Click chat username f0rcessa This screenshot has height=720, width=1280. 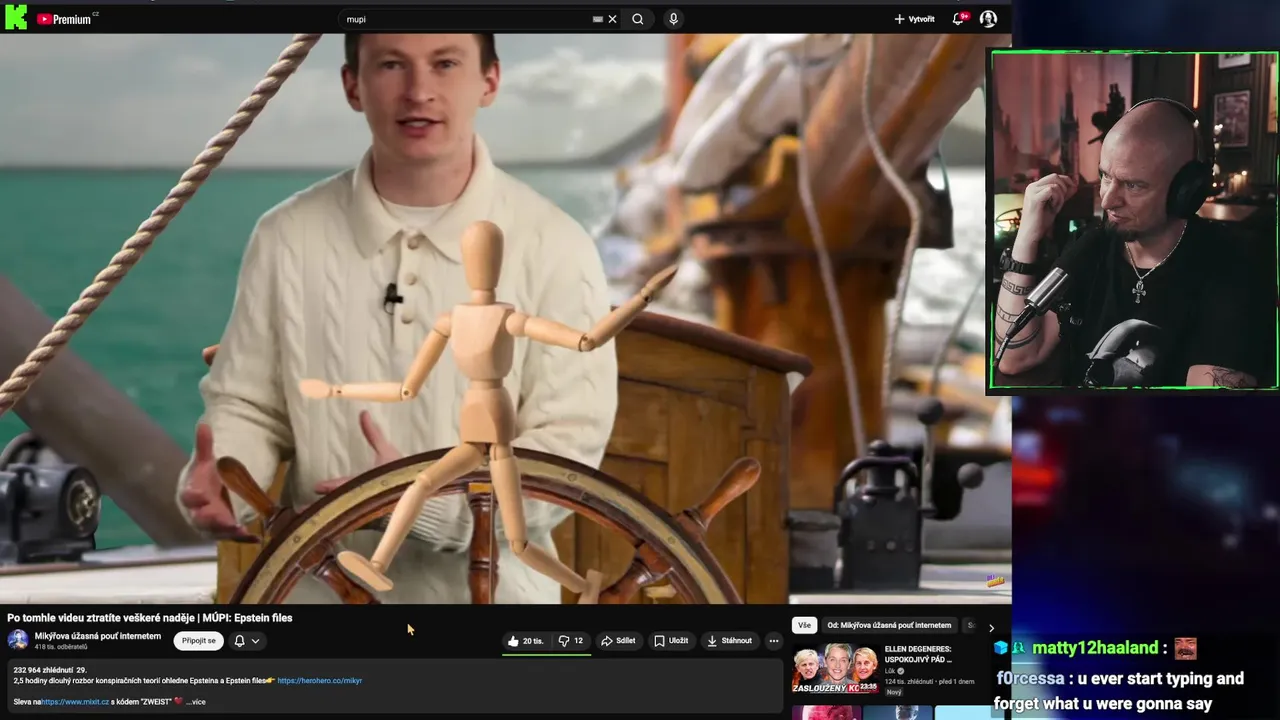pyautogui.click(x=1029, y=678)
